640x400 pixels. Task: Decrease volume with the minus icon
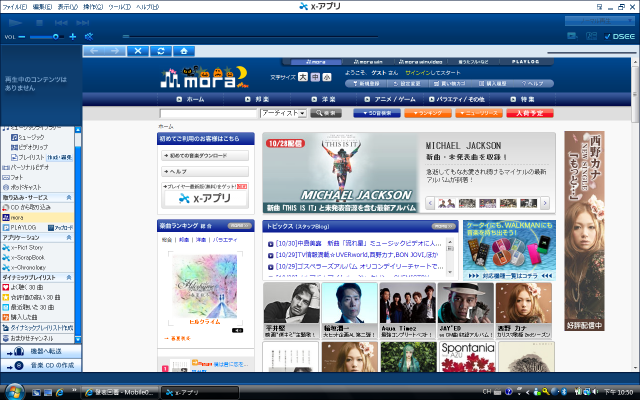click(x=22, y=37)
